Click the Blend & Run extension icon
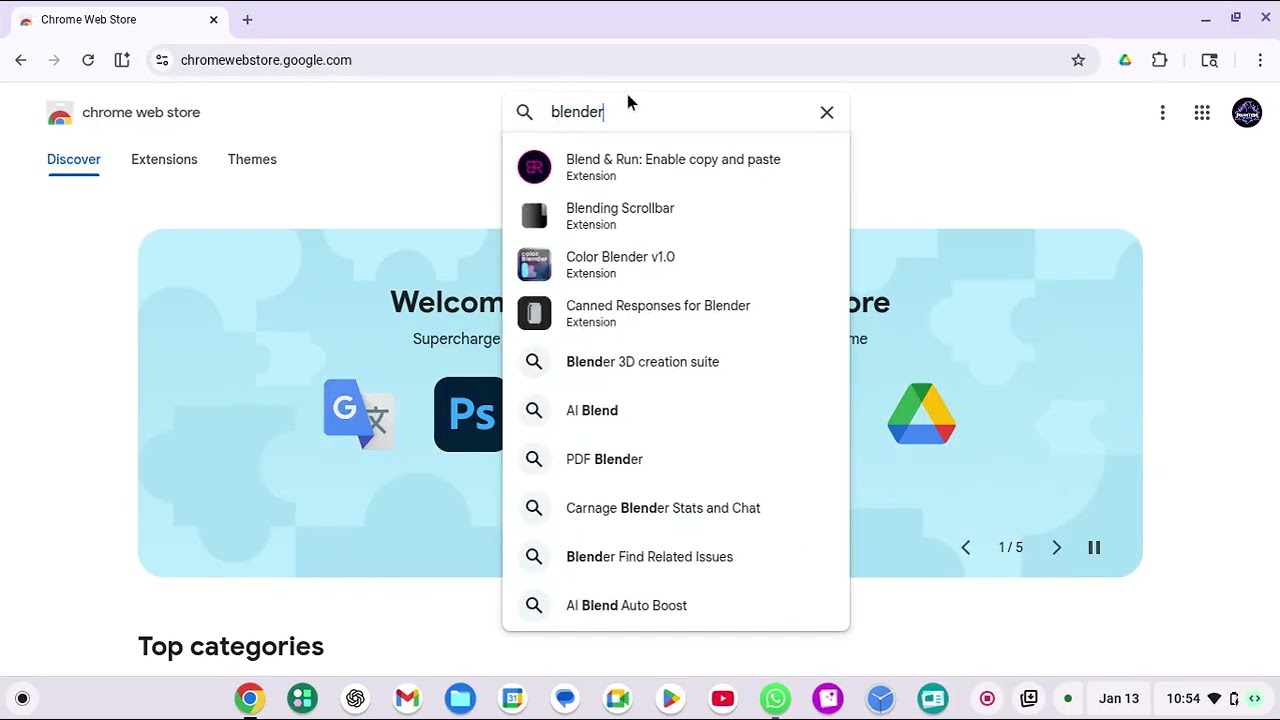This screenshot has width=1280, height=720. (534, 167)
